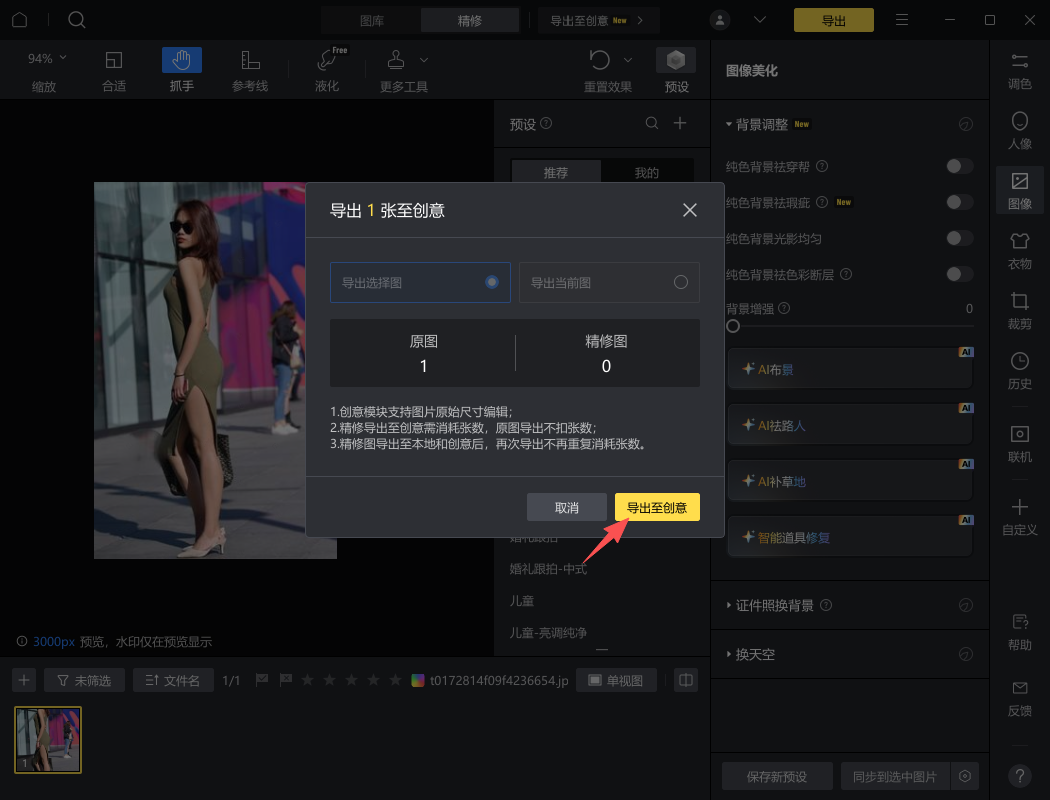Click the yellow 导出至创意 button
The width and height of the screenshot is (1050, 800).
point(657,508)
